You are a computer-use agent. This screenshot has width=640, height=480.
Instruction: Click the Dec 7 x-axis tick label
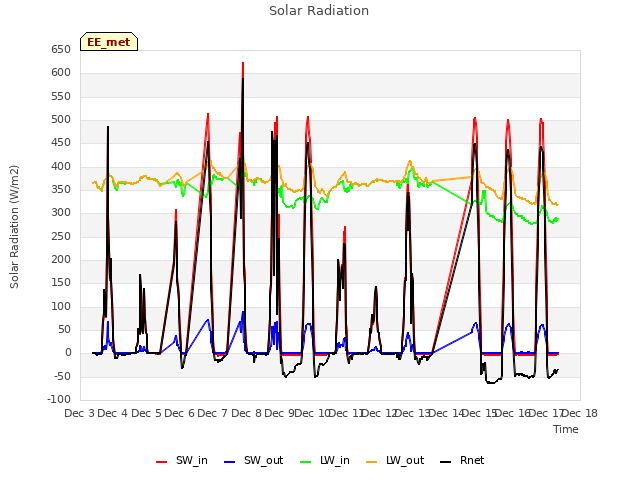pos(212,413)
